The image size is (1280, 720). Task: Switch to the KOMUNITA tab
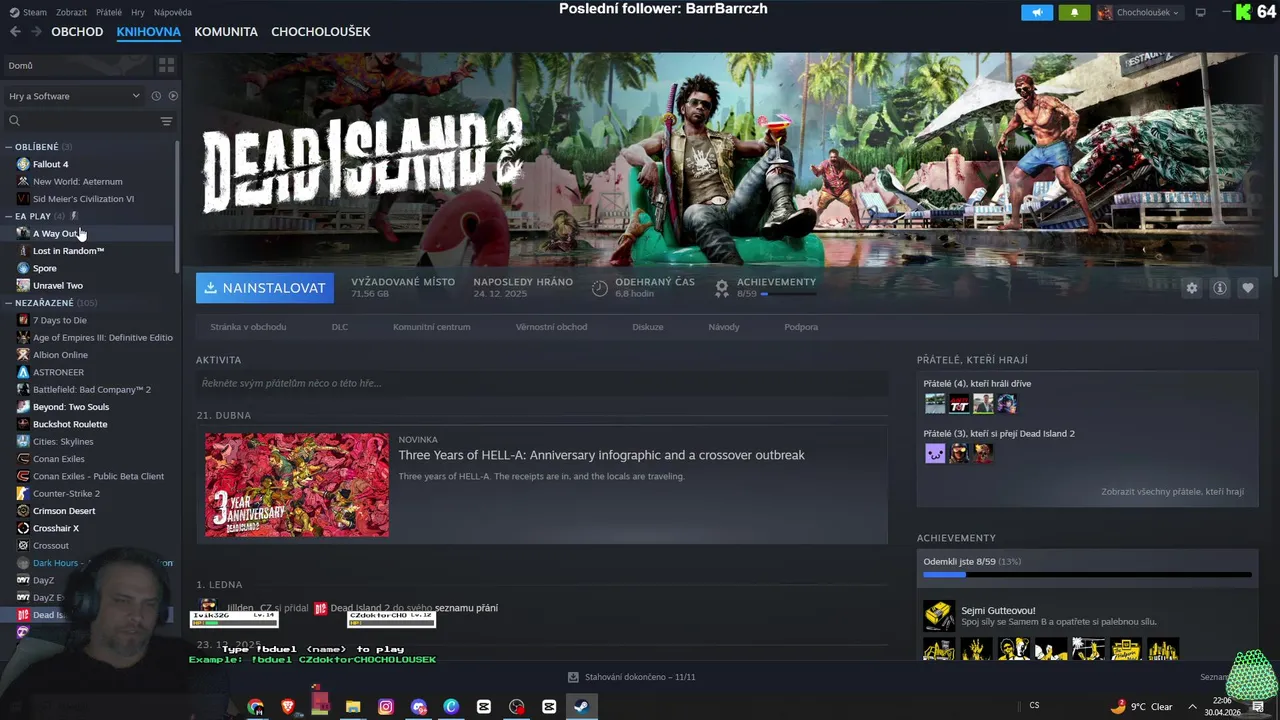(x=226, y=32)
